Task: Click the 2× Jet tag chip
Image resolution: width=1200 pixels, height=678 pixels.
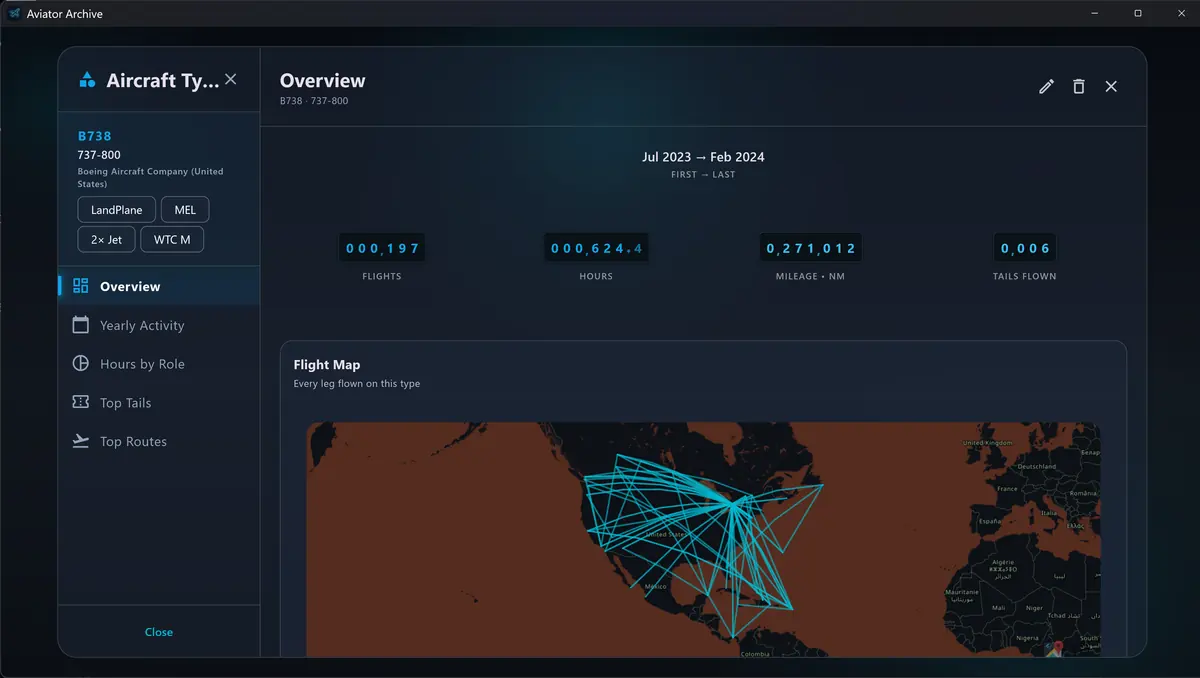Action: (x=106, y=240)
